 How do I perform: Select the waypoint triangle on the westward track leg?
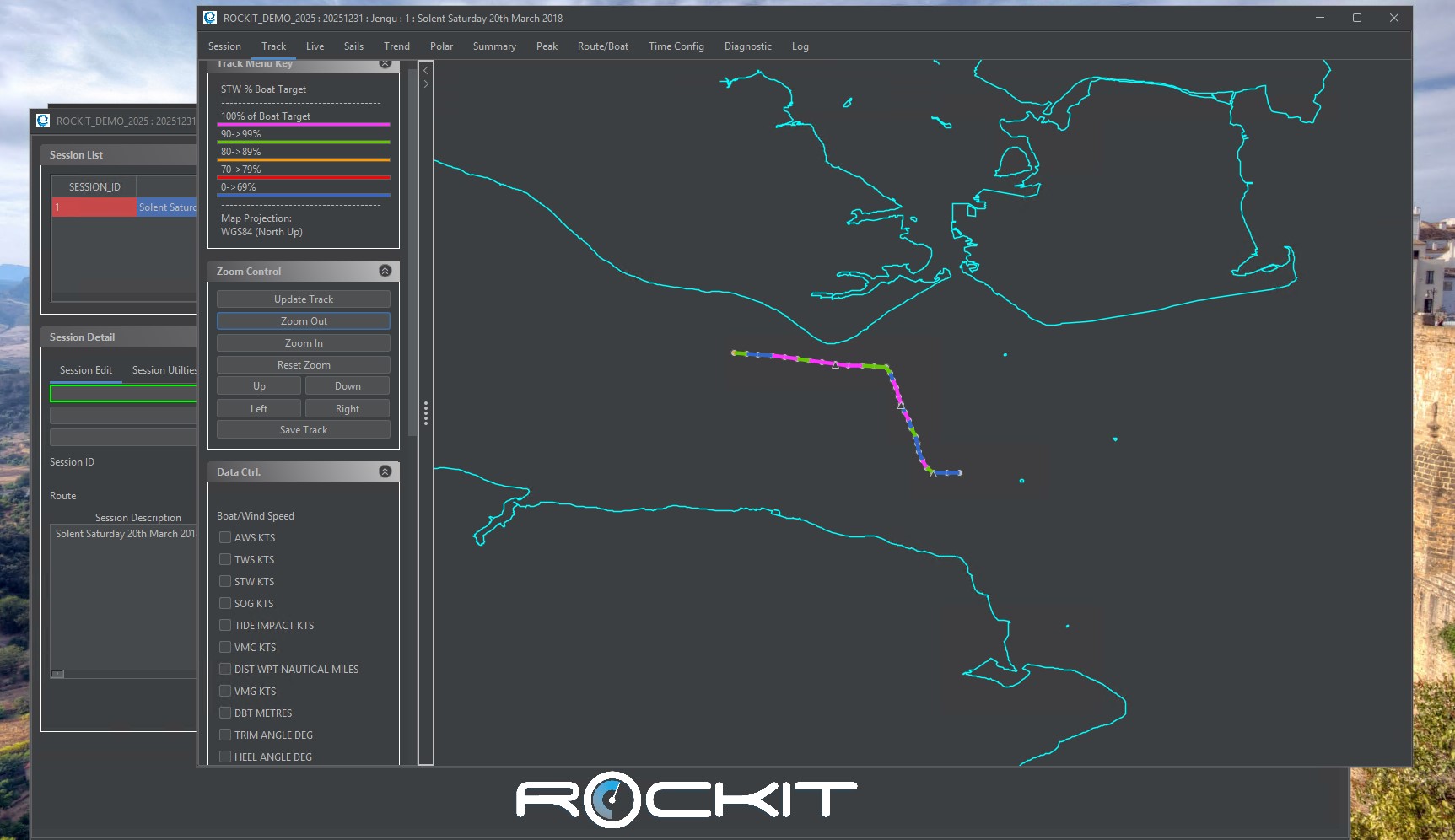tap(835, 365)
